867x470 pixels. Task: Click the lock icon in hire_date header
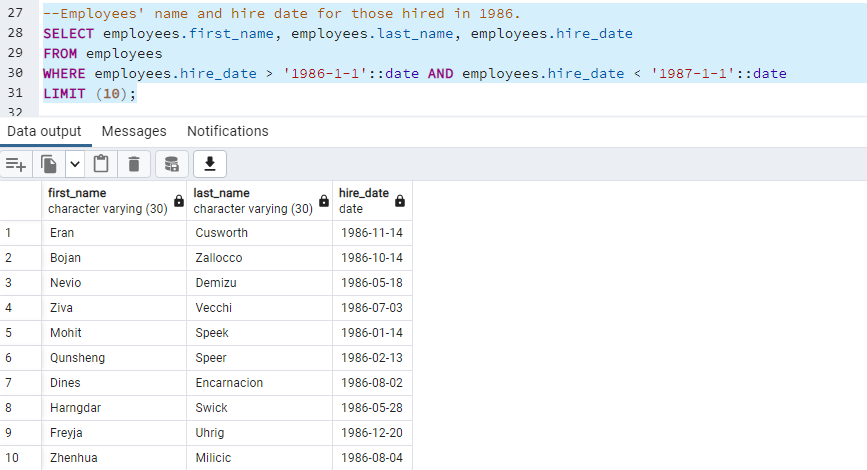[400, 201]
